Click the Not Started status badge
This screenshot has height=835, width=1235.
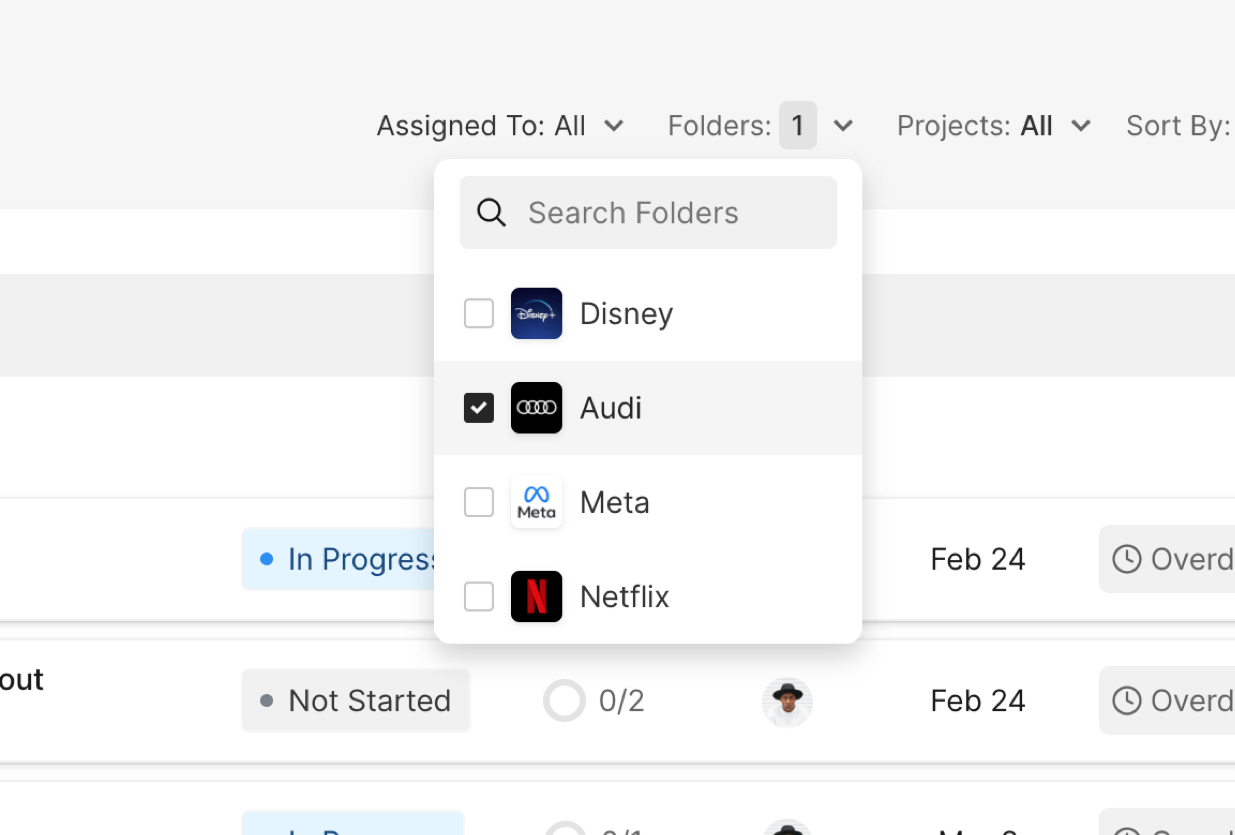tap(356, 701)
